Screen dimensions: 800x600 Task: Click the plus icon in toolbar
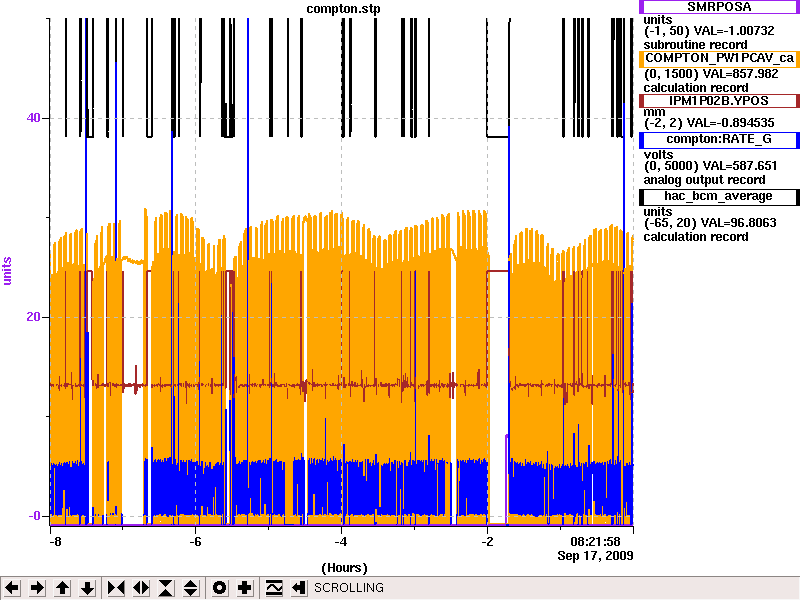tap(244, 588)
